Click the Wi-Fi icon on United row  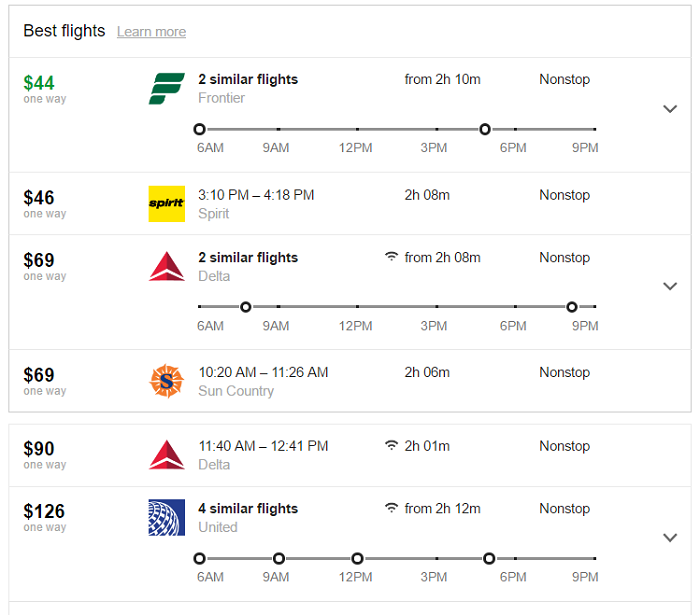point(392,508)
